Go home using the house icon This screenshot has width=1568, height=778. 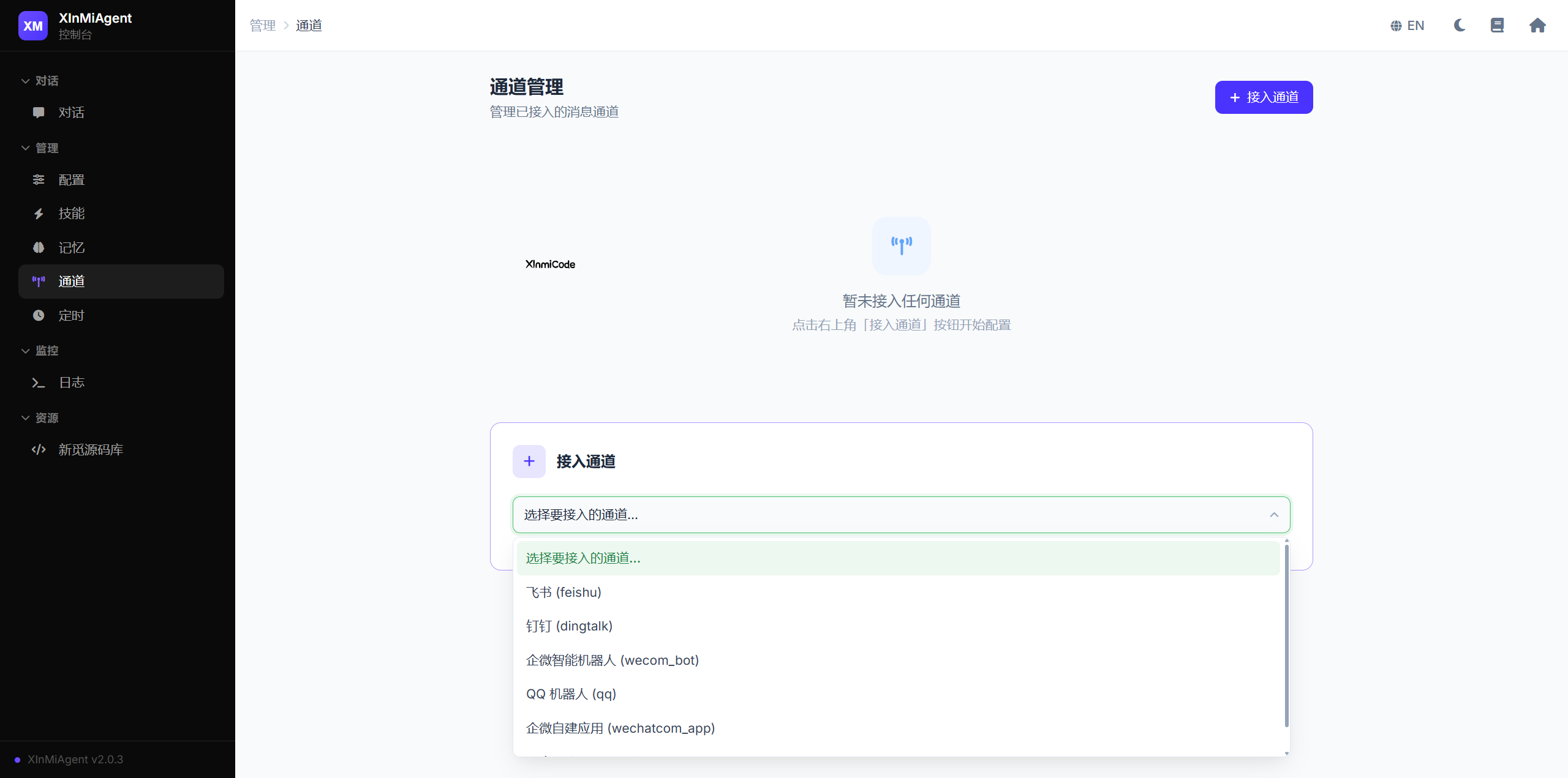1537,25
